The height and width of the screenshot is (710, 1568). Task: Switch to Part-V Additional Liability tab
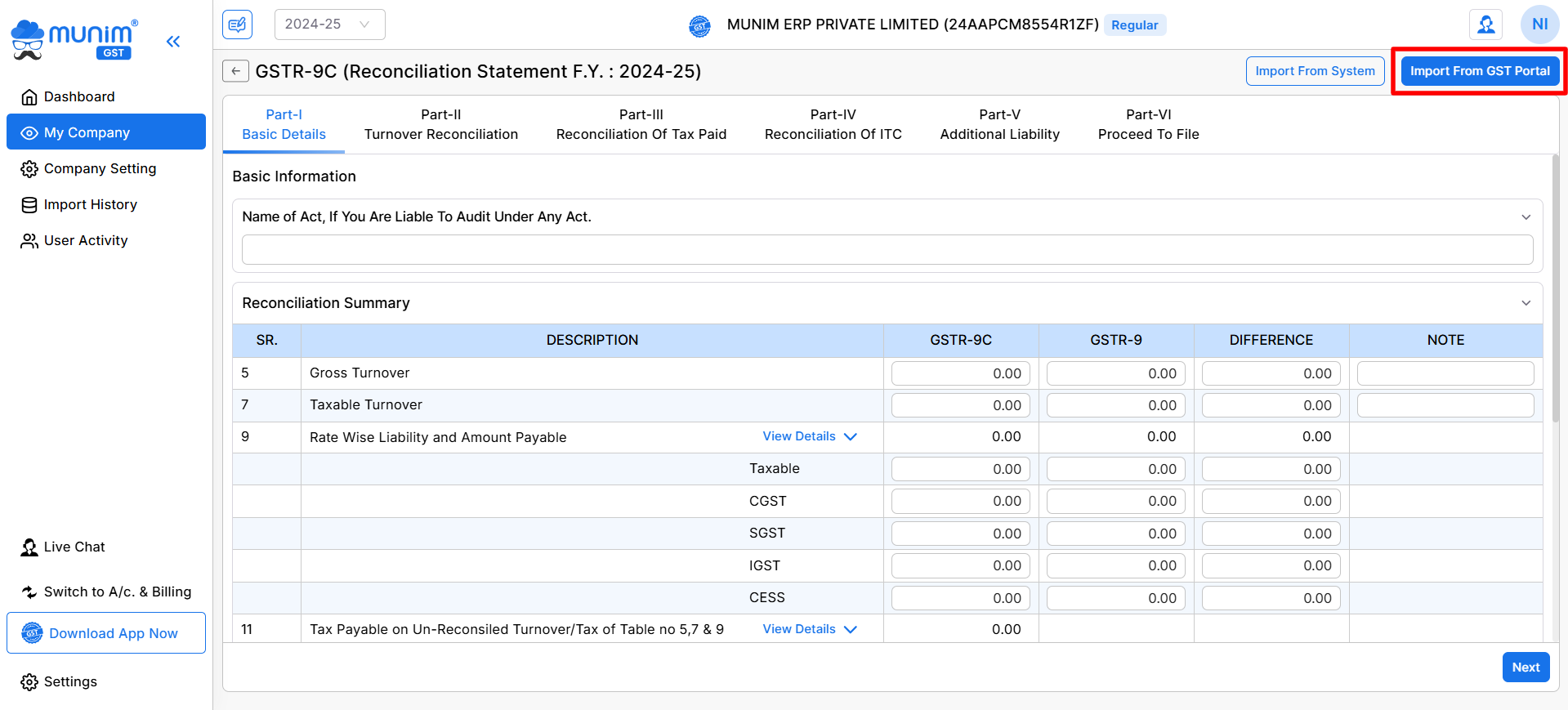click(x=1000, y=124)
